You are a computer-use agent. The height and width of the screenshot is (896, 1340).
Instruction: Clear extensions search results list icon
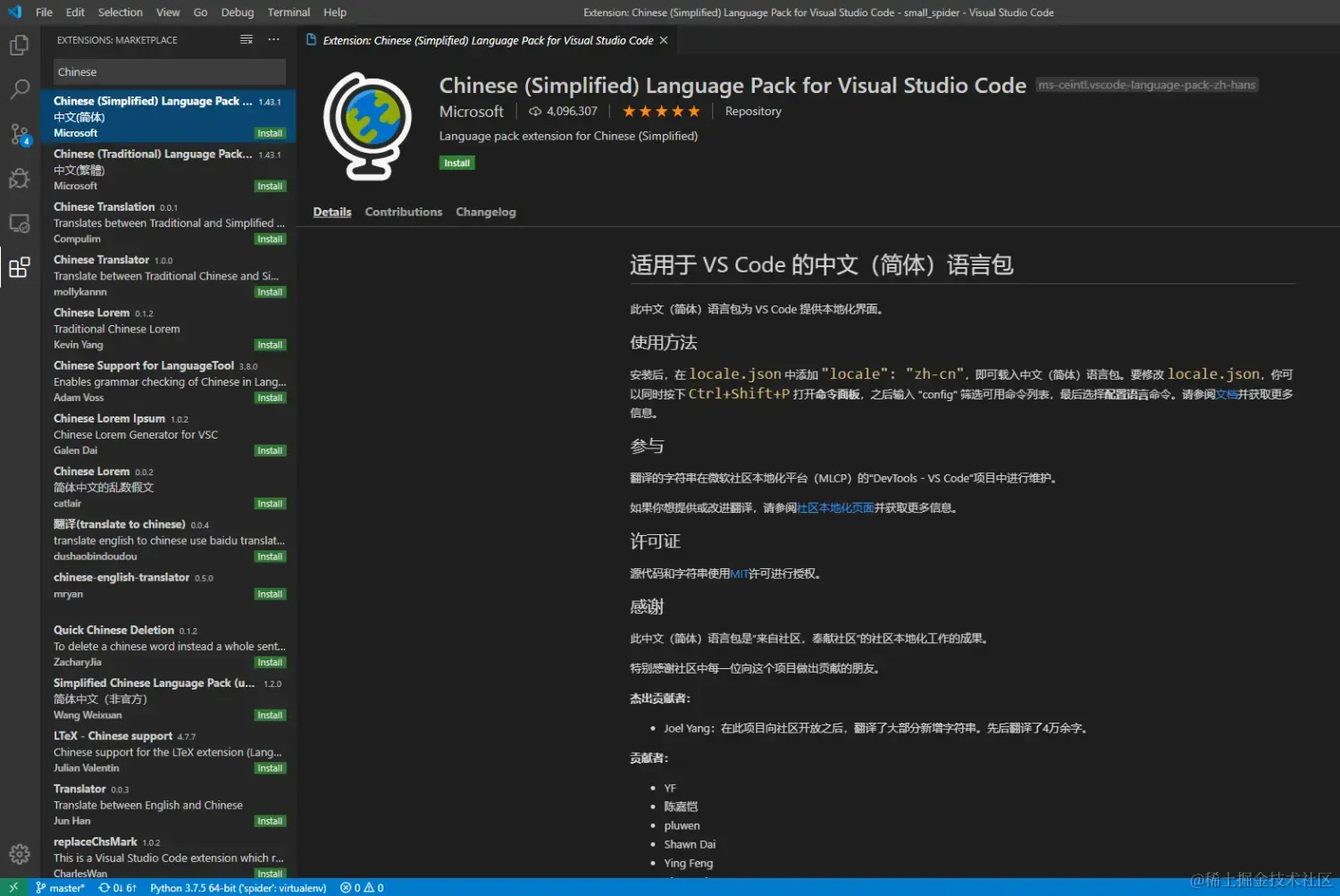click(x=247, y=39)
